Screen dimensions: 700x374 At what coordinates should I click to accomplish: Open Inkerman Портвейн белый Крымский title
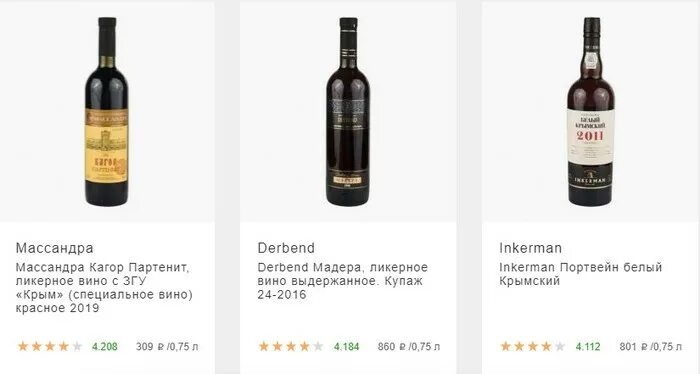pyautogui.click(x=580, y=274)
